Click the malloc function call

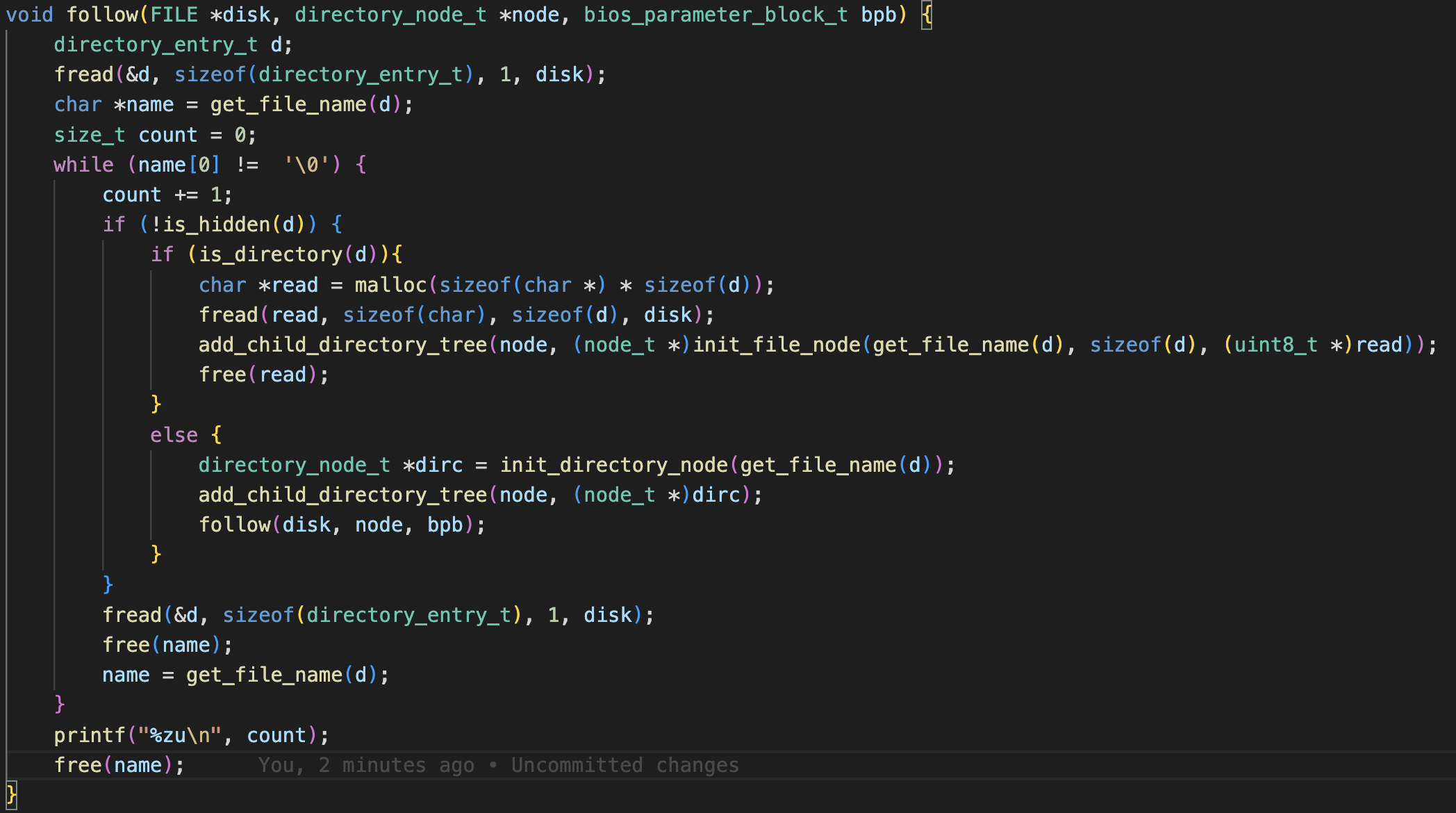390,285
